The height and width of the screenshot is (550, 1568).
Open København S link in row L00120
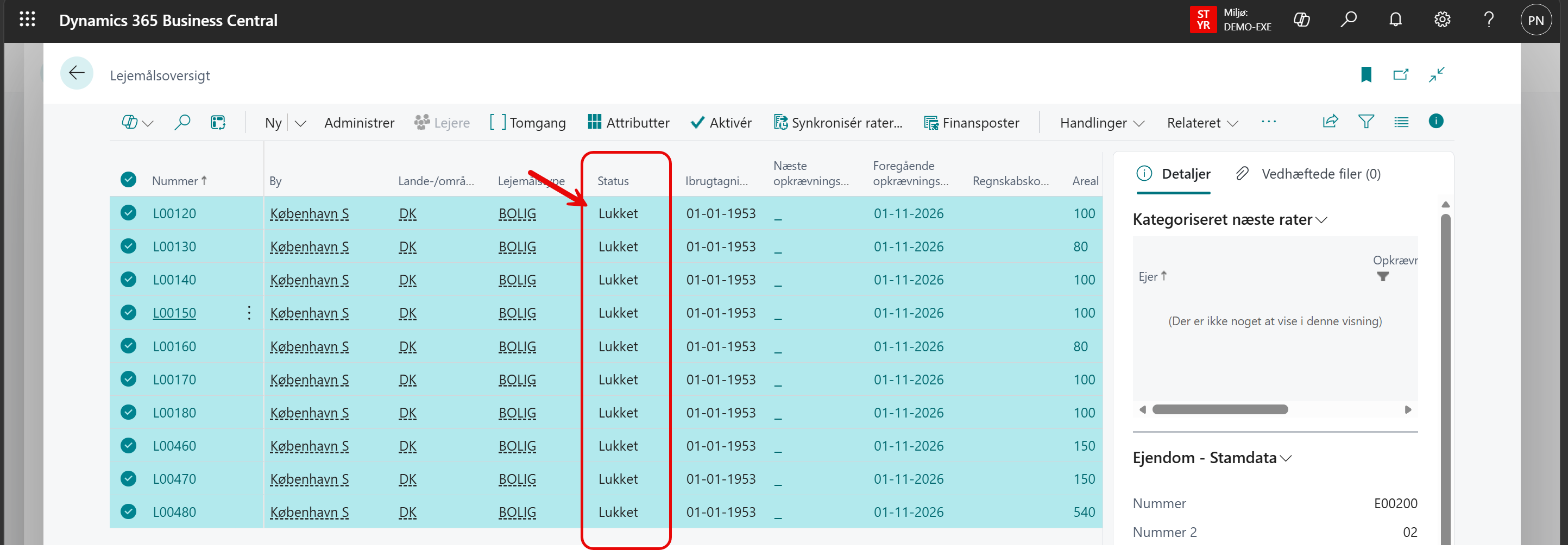pos(309,213)
